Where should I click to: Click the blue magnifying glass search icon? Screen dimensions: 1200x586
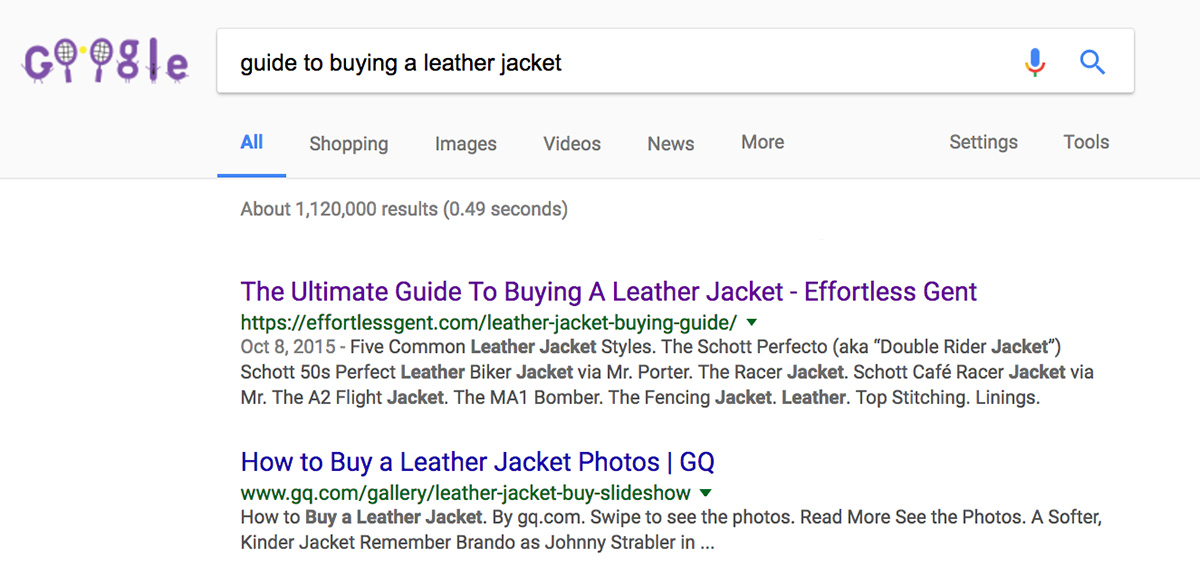[1092, 63]
